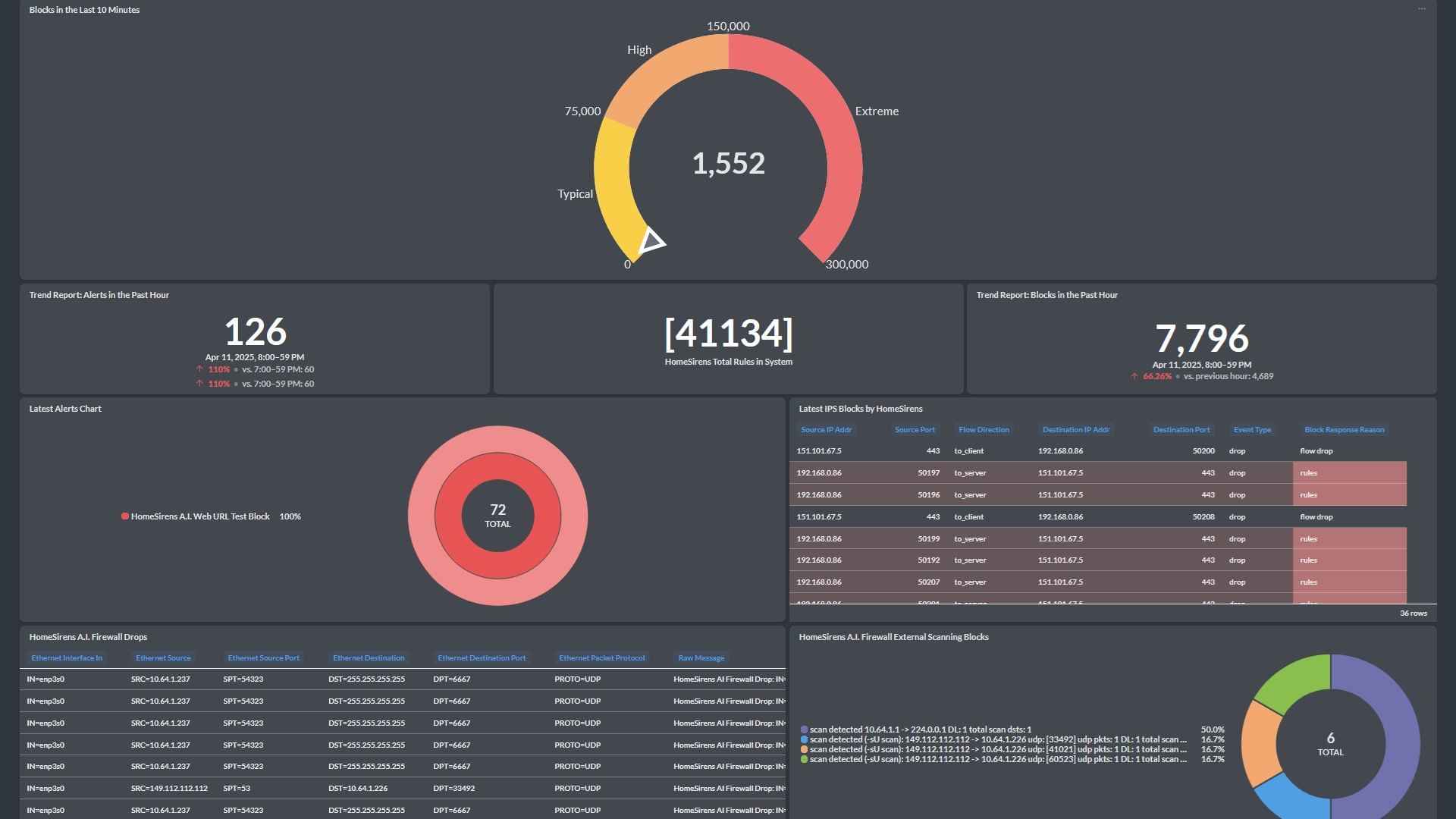This screenshot has width=1456, height=819.
Task: Click legend 'scan detected 10.64.1.1 -> 224.0.0.1'
Action: click(920, 730)
